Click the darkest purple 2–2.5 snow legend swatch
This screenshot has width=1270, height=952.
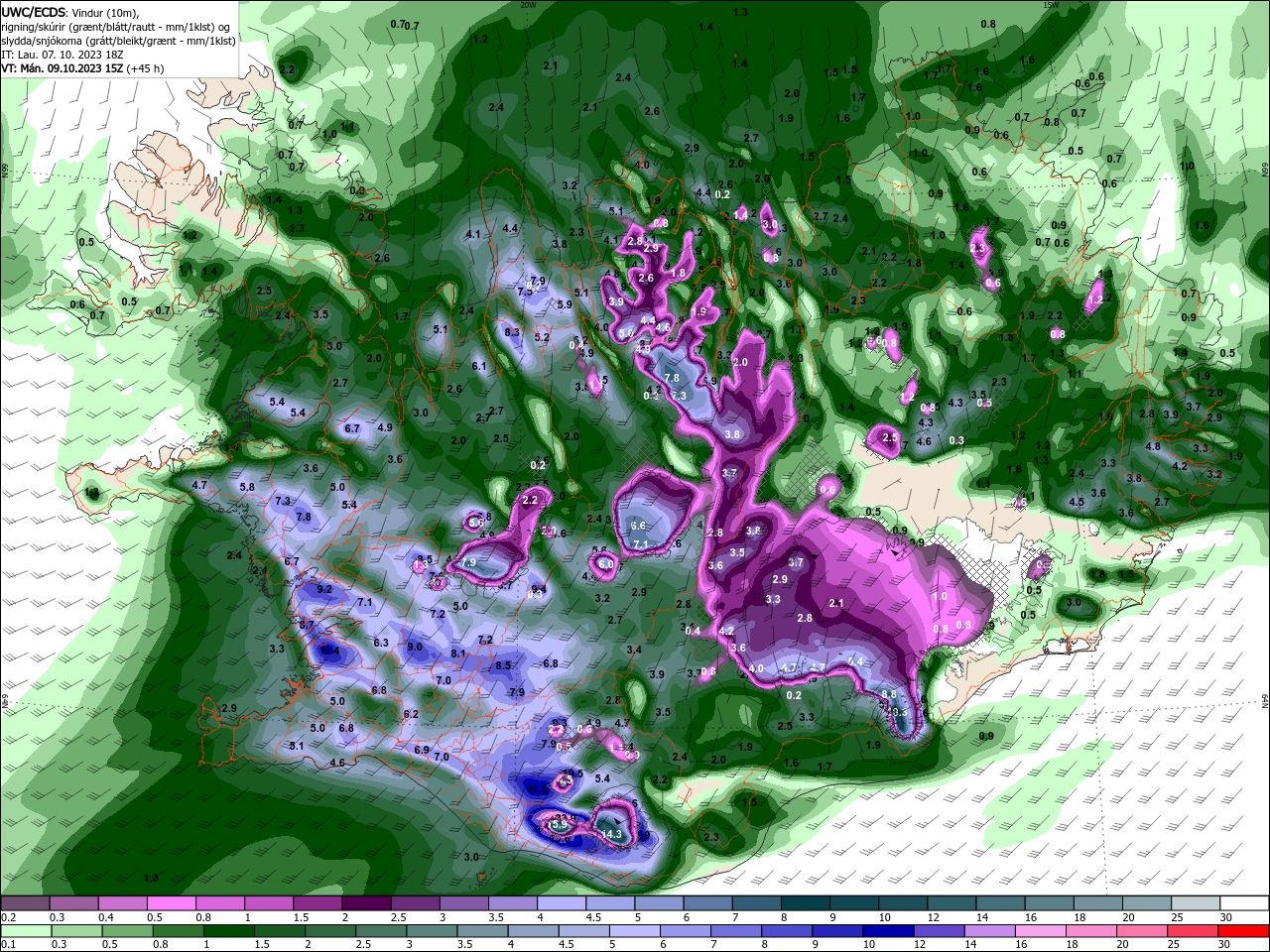point(366,903)
